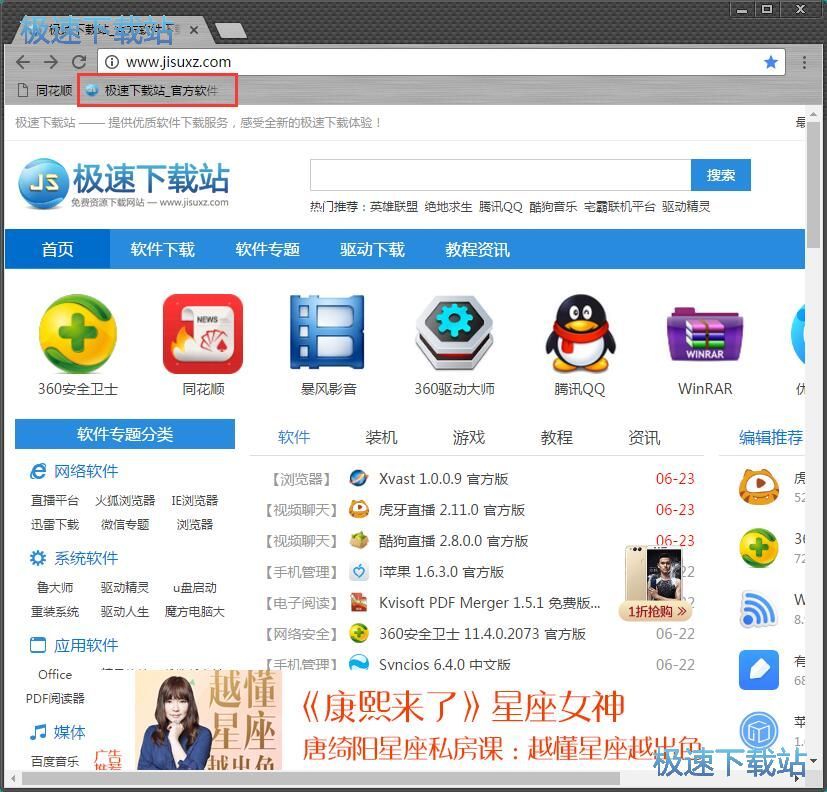Open the 软件下载 nav item

(x=162, y=249)
